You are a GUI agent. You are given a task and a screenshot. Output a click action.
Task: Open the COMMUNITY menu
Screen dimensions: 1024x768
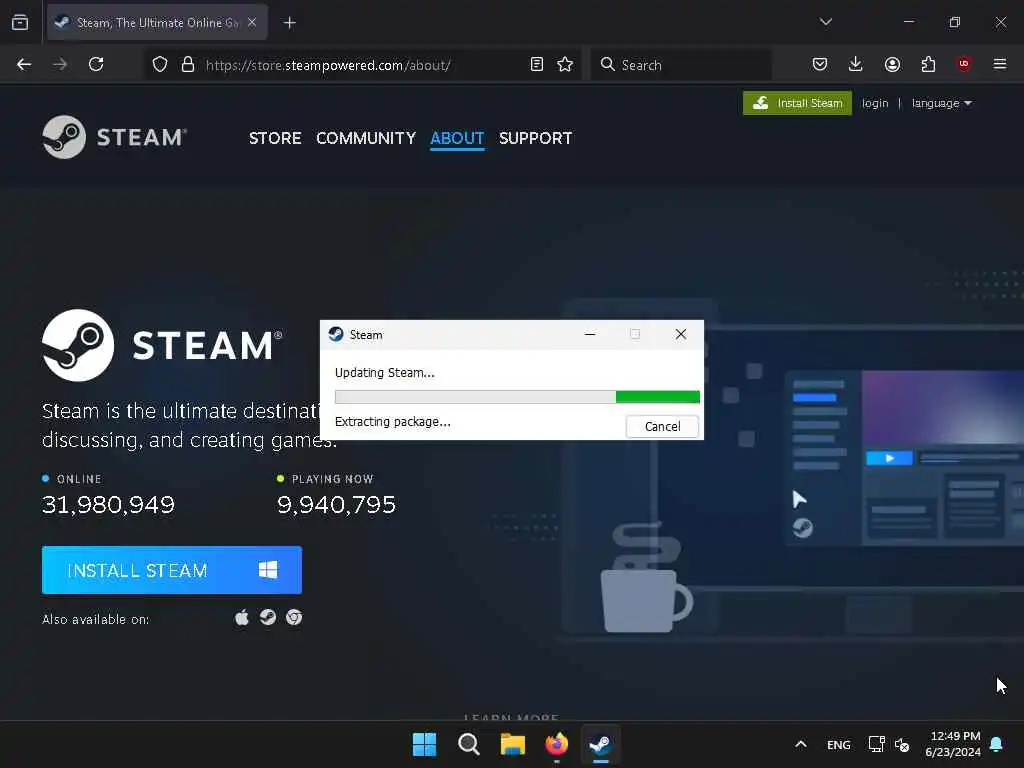click(366, 138)
